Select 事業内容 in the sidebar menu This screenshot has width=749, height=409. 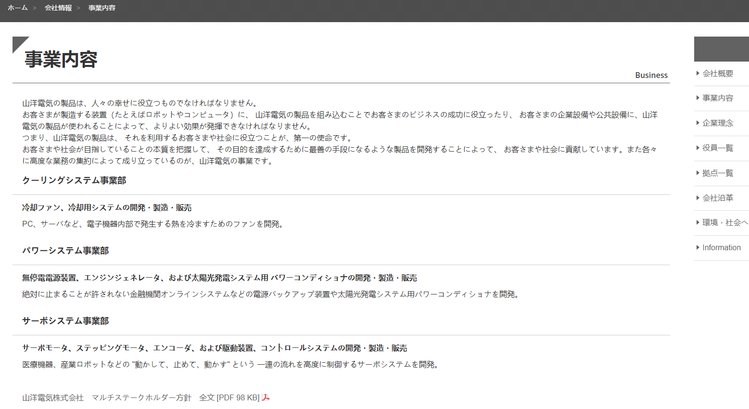coord(718,98)
